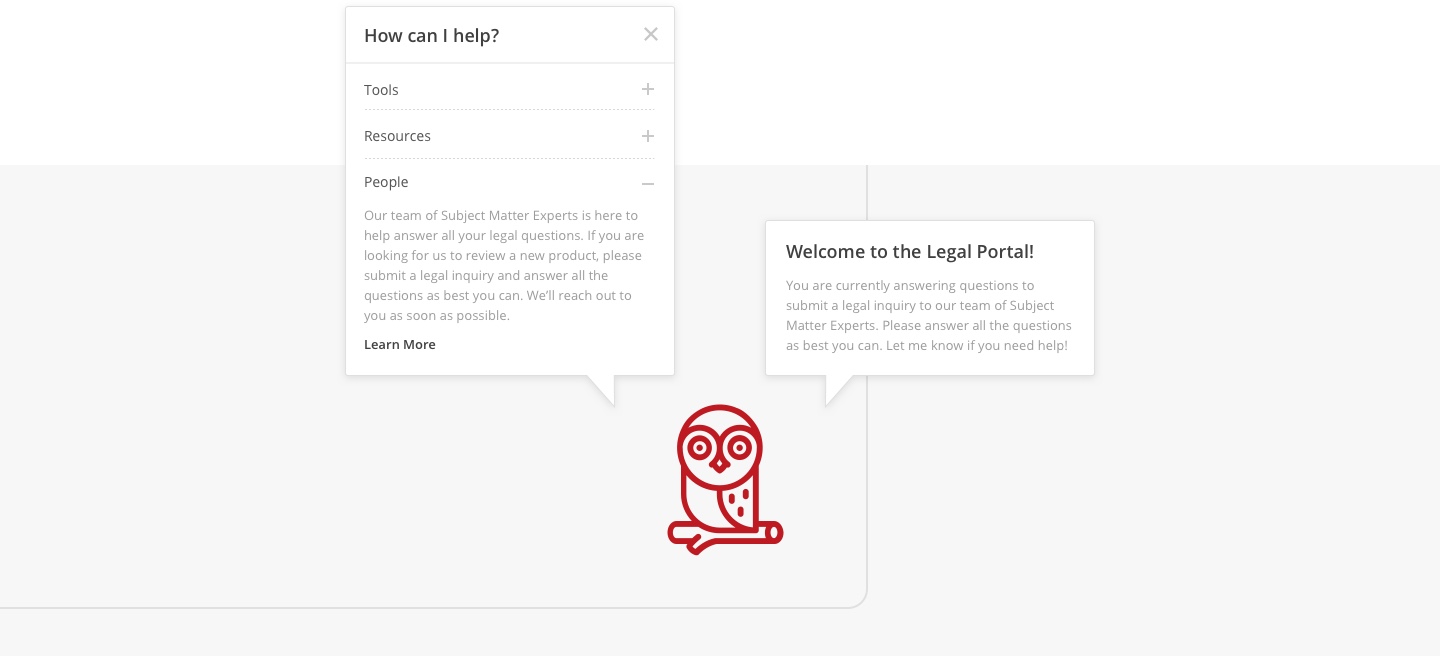Click the branch the owl perches on
This screenshot has width=1440, height=656.
(725, 536)
